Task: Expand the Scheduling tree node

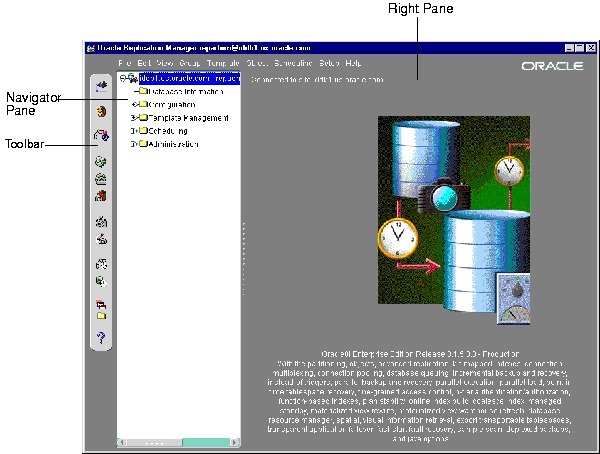Action: tap(133, 130)
